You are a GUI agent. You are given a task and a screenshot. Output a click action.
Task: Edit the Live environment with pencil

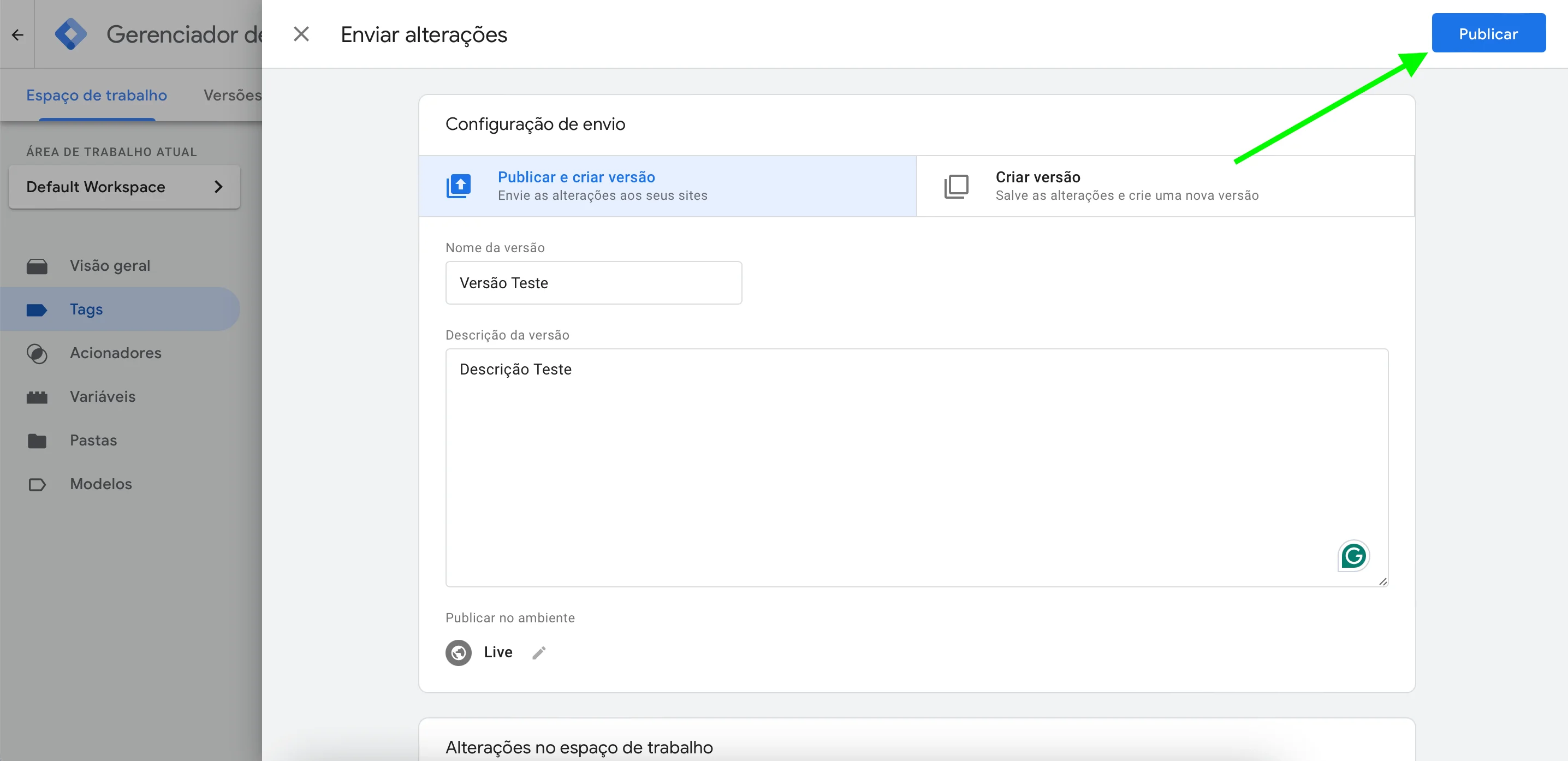539,652
